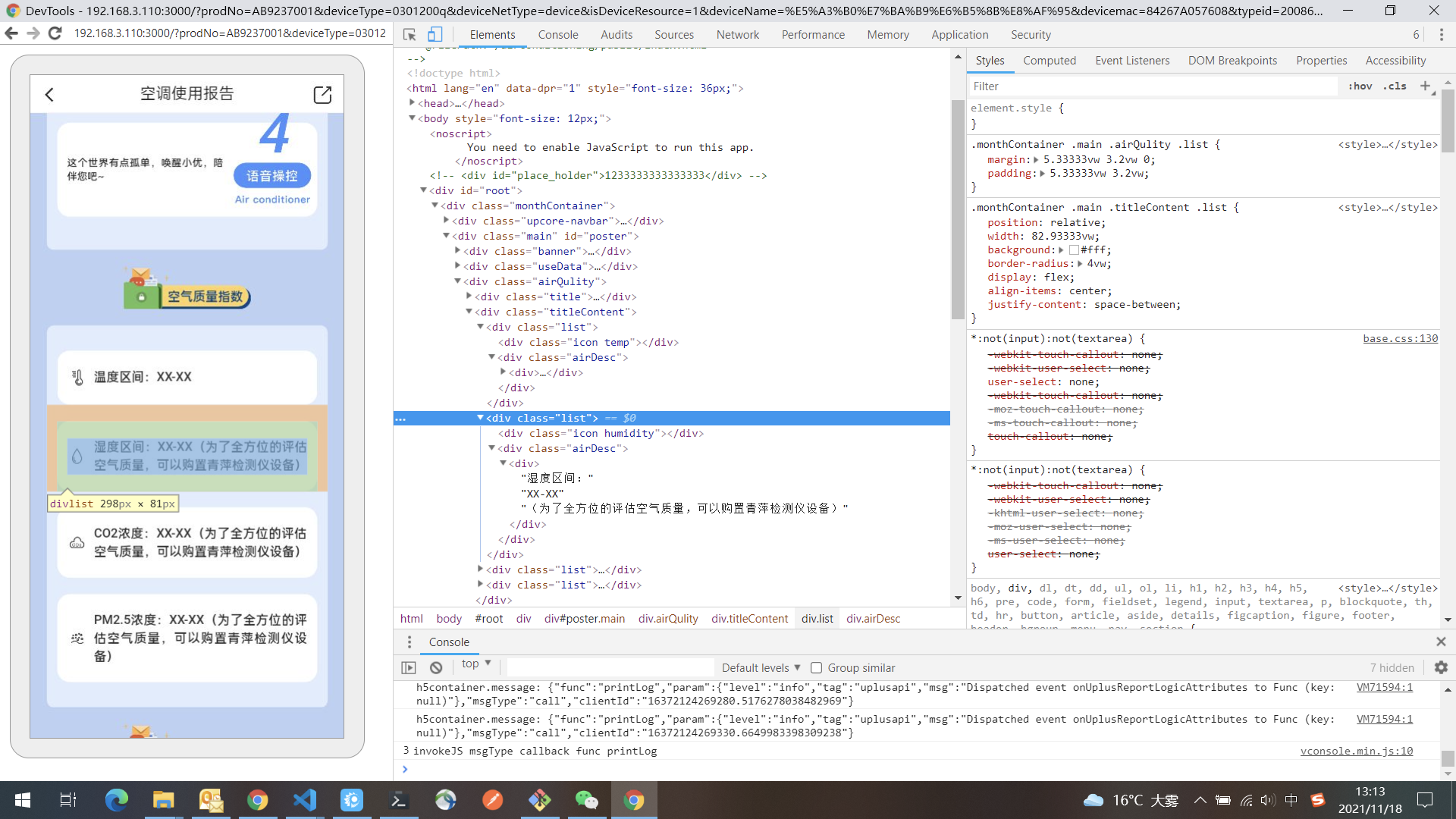Tap the 语音操控 voice control button
1456x819 pixels.
point(272,176)
